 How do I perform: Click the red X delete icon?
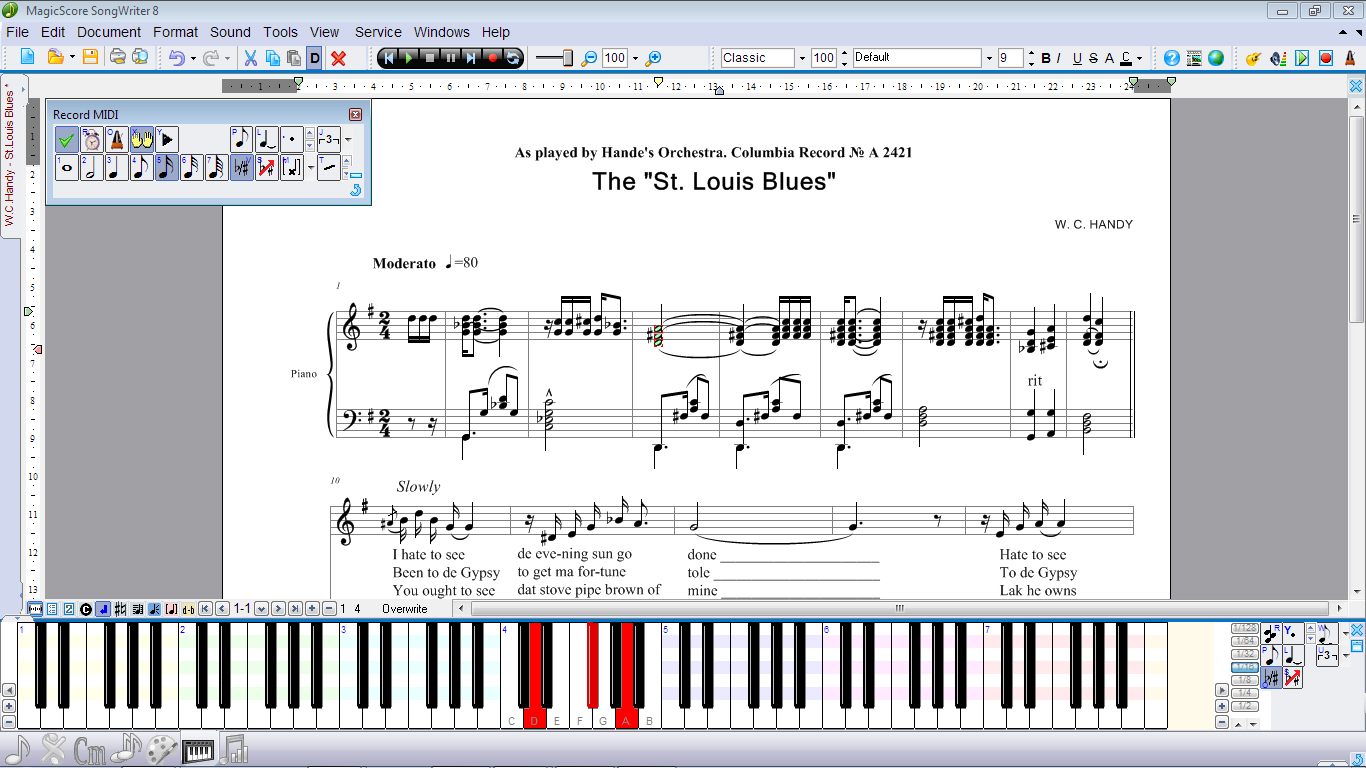339,58
